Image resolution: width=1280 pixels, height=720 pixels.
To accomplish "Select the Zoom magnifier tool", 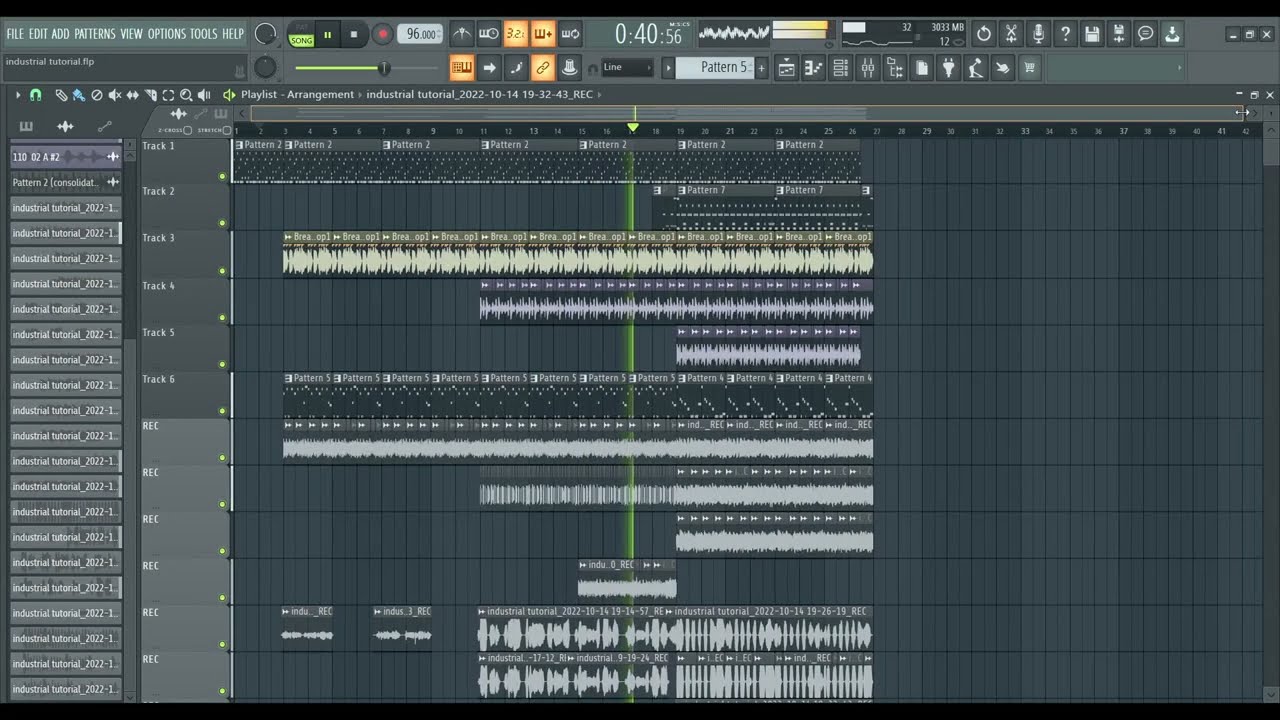I will pyautogui.click(x=186, y=95).
